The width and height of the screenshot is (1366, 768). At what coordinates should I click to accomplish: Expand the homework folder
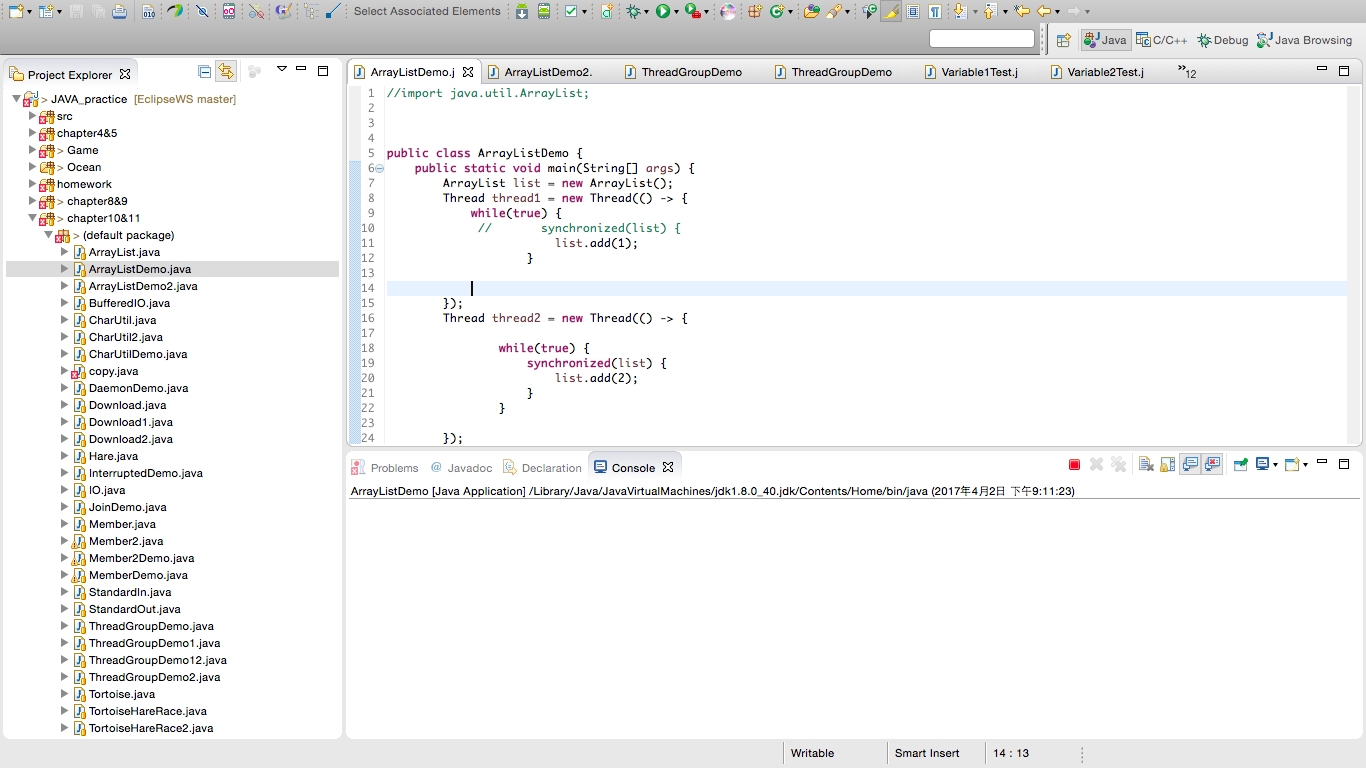(x=33, y=184)
